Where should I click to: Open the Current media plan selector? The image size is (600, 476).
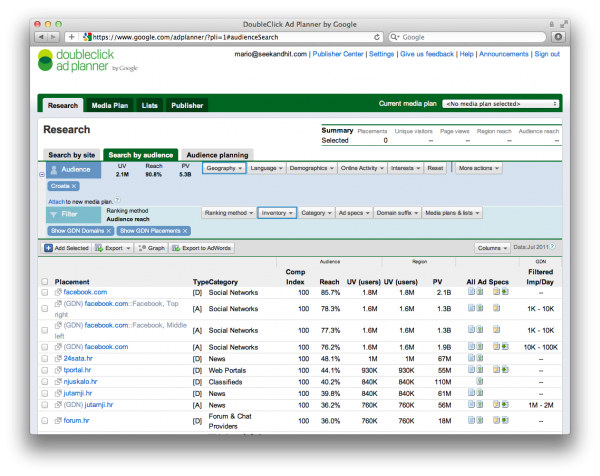[x=501, y=104]
